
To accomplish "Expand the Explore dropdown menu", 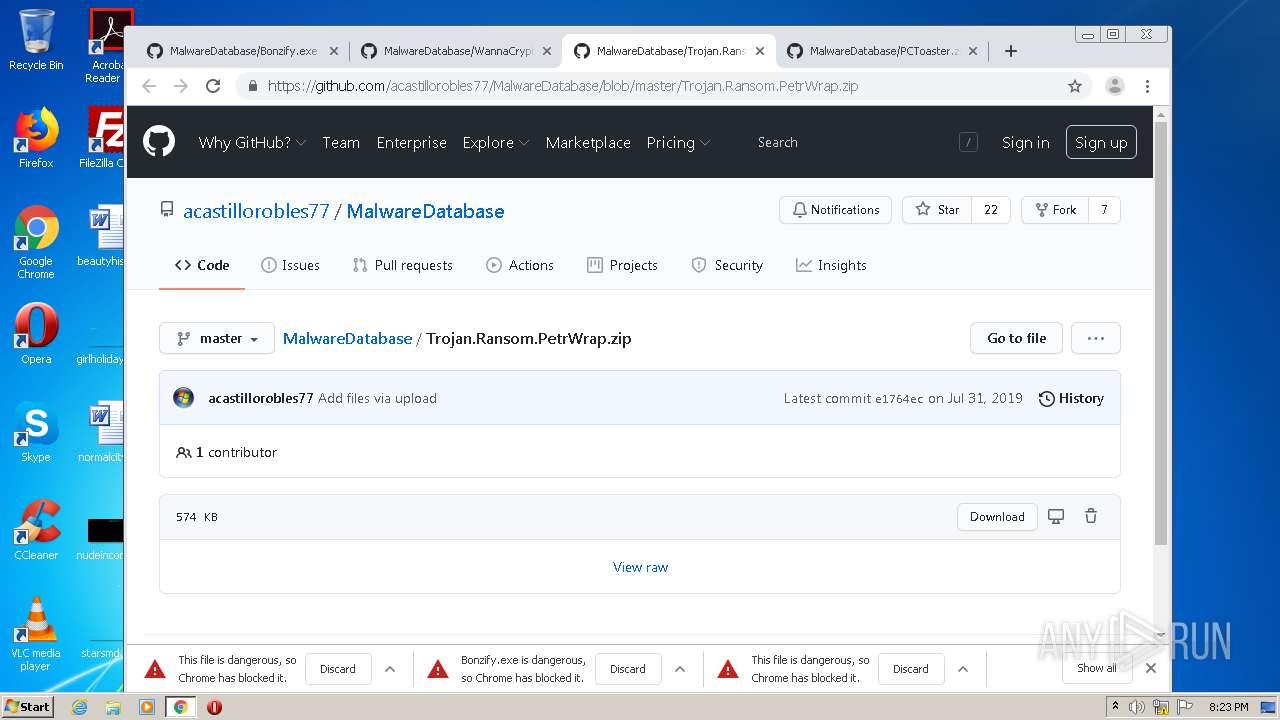I will 495,142.
